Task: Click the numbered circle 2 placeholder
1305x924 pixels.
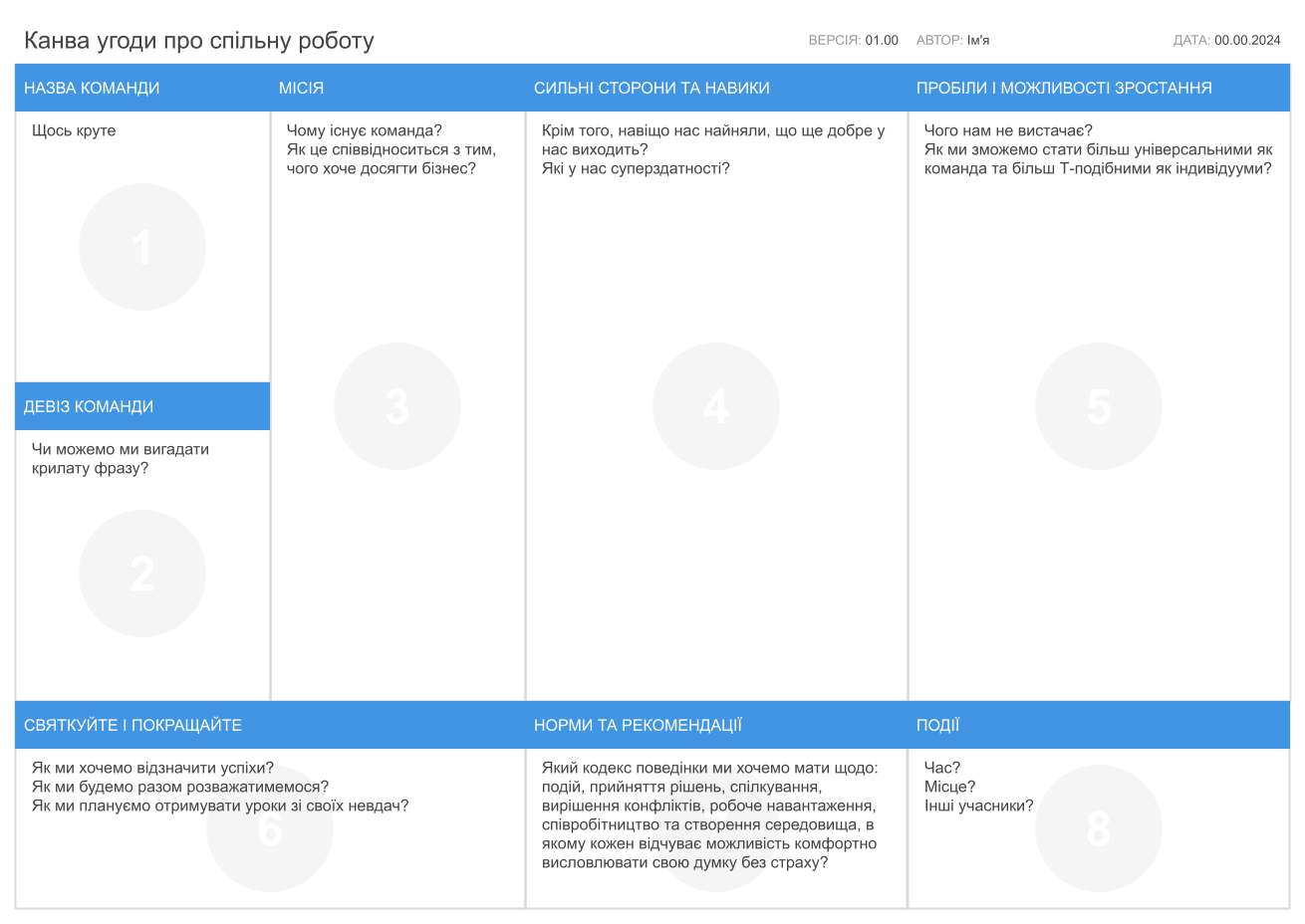Action: coord(142,574)
